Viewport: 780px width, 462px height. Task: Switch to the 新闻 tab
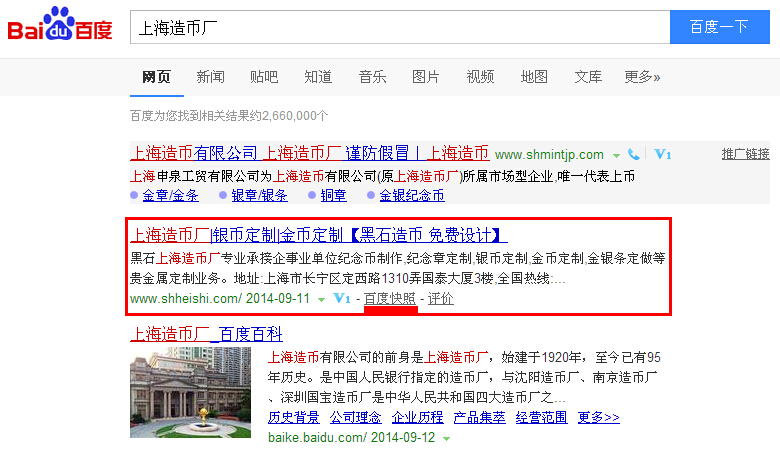[210, 77]
